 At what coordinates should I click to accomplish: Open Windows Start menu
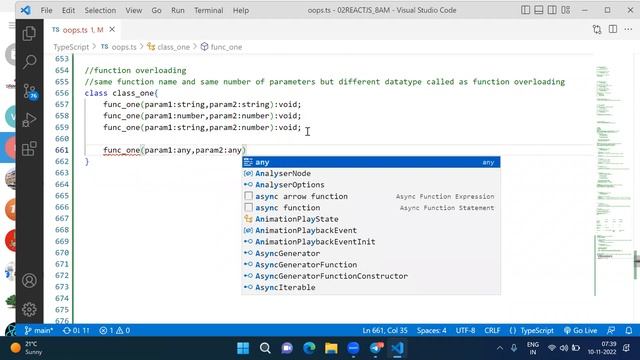point(243,348)
